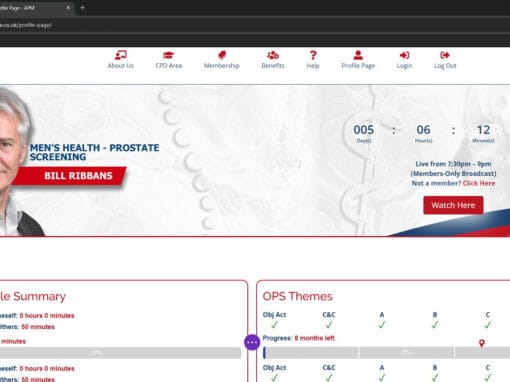
Task: Open the Benefits people icon
Action: [273, 55]
